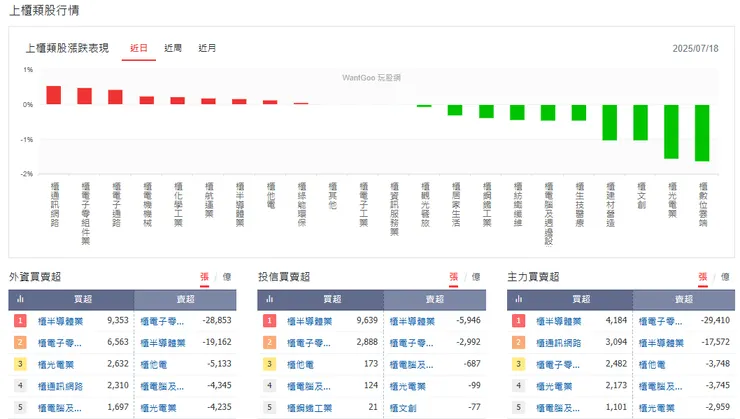This screenshot has width=740, height=419.
Task: Click green bar for 櫃建材營造 in chart
Action: pos(610,123)
